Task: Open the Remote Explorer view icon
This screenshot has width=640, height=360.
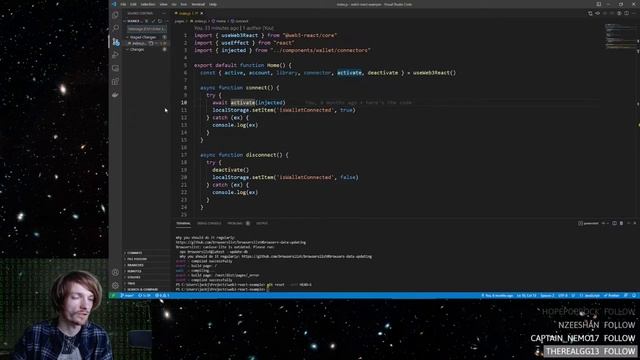Action: pos(116,68)
